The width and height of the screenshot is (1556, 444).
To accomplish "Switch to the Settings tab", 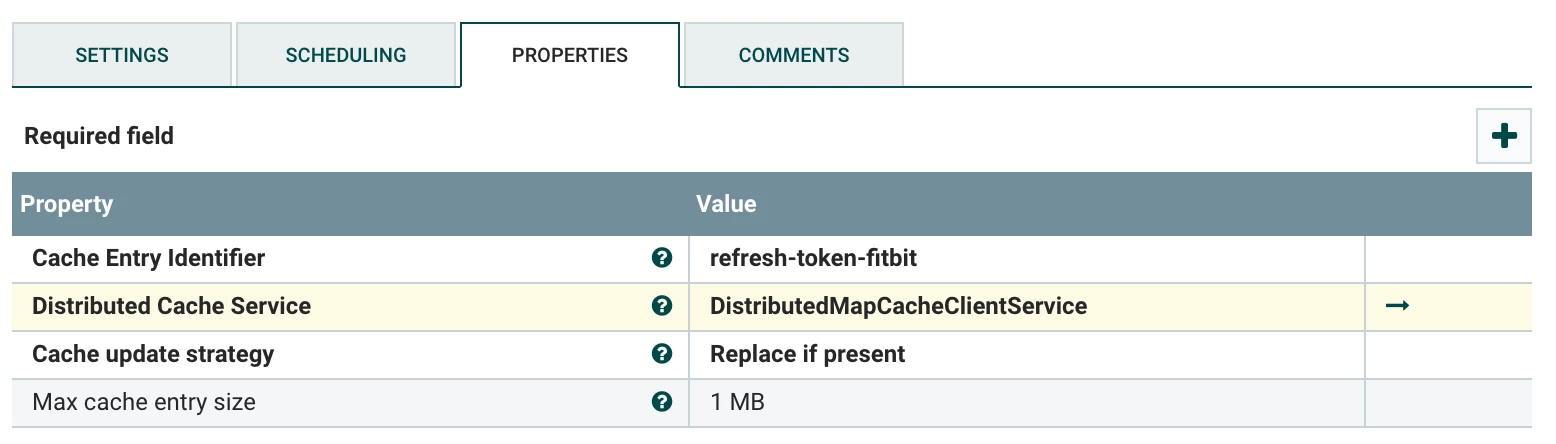I will point(122,55).
